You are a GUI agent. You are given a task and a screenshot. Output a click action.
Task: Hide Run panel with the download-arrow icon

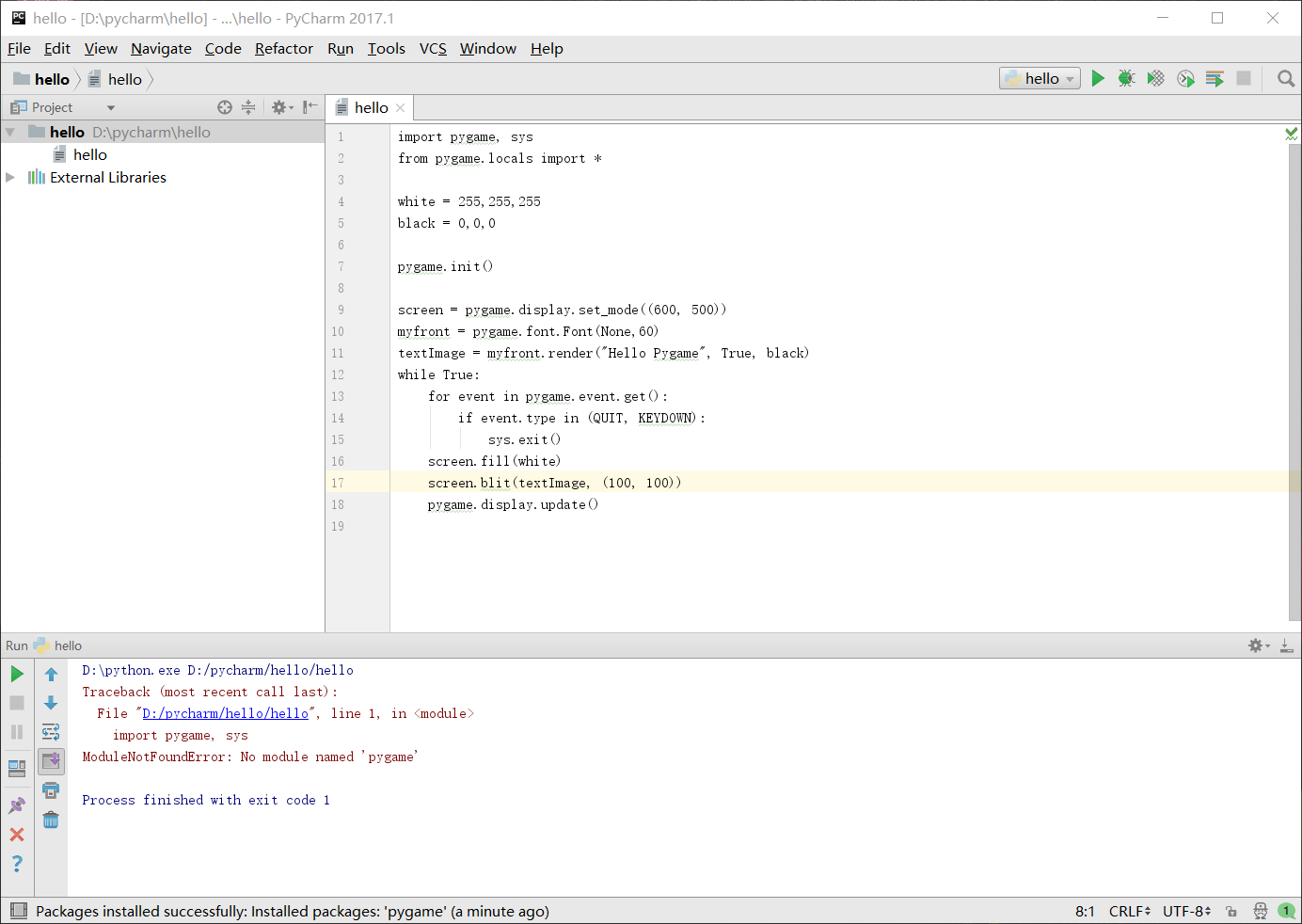tap(1286, 645)
